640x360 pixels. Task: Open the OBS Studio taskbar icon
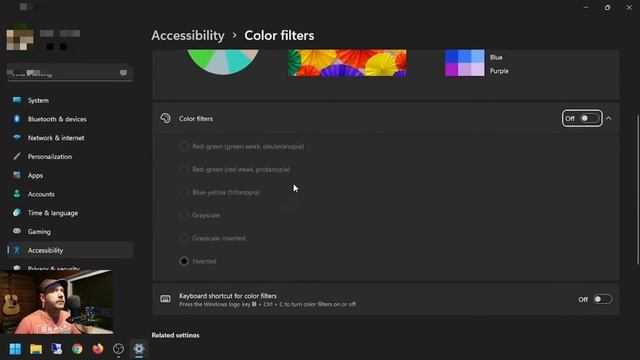coord(118,349)
